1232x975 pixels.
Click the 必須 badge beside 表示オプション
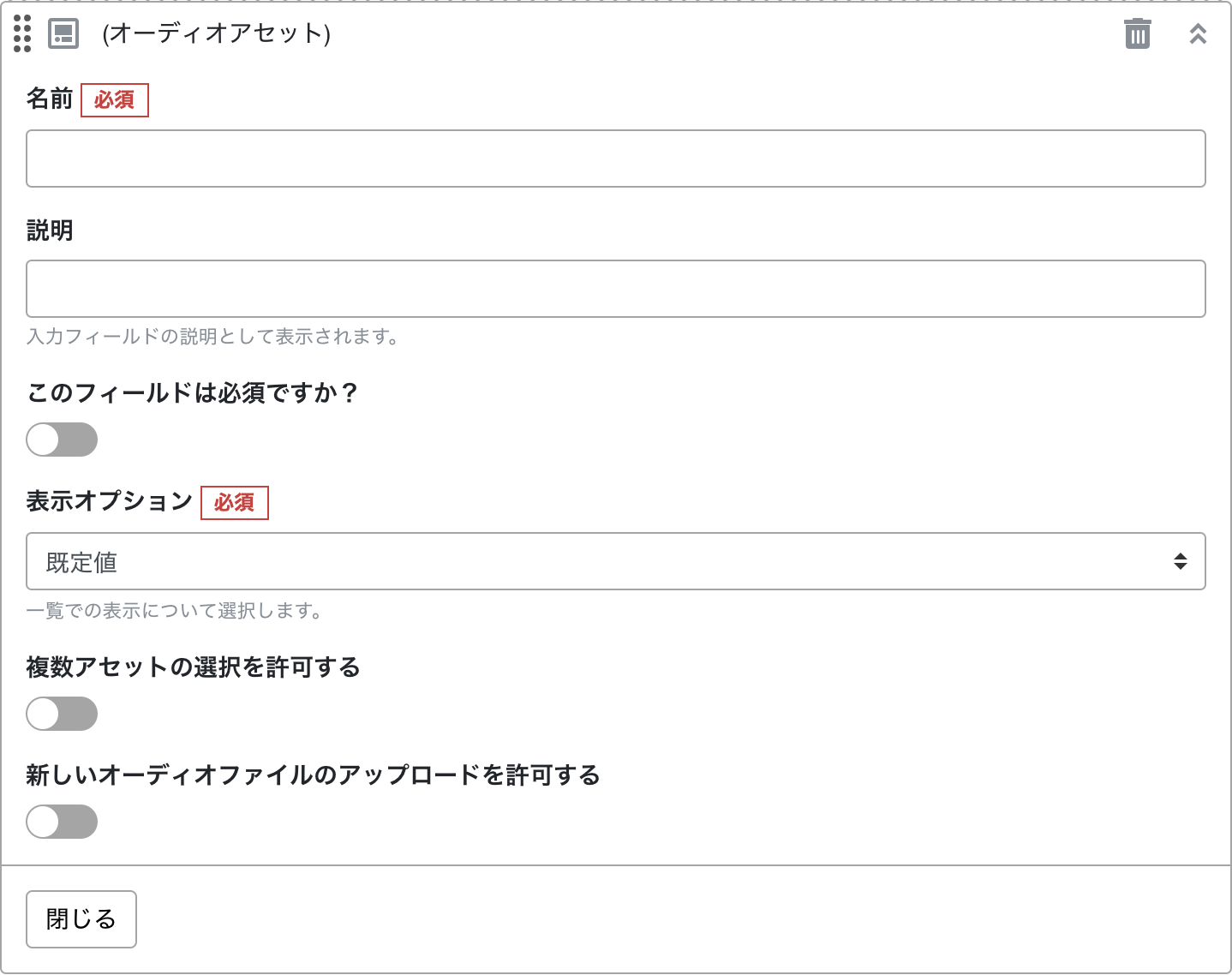click(x=235, y=503)
